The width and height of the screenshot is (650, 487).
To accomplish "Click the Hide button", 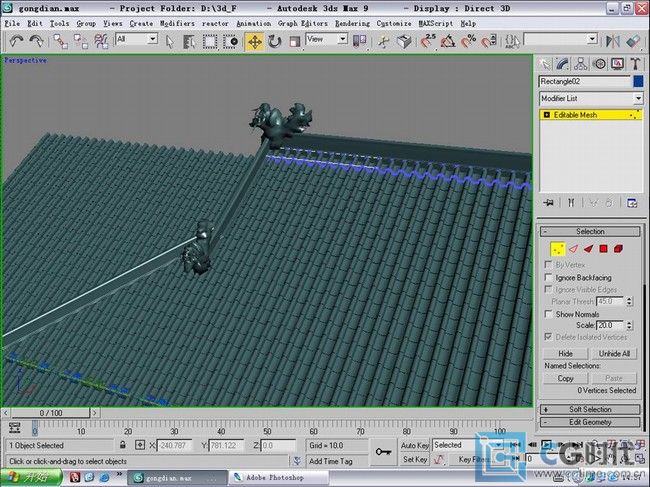I will (x=565, y=354).
